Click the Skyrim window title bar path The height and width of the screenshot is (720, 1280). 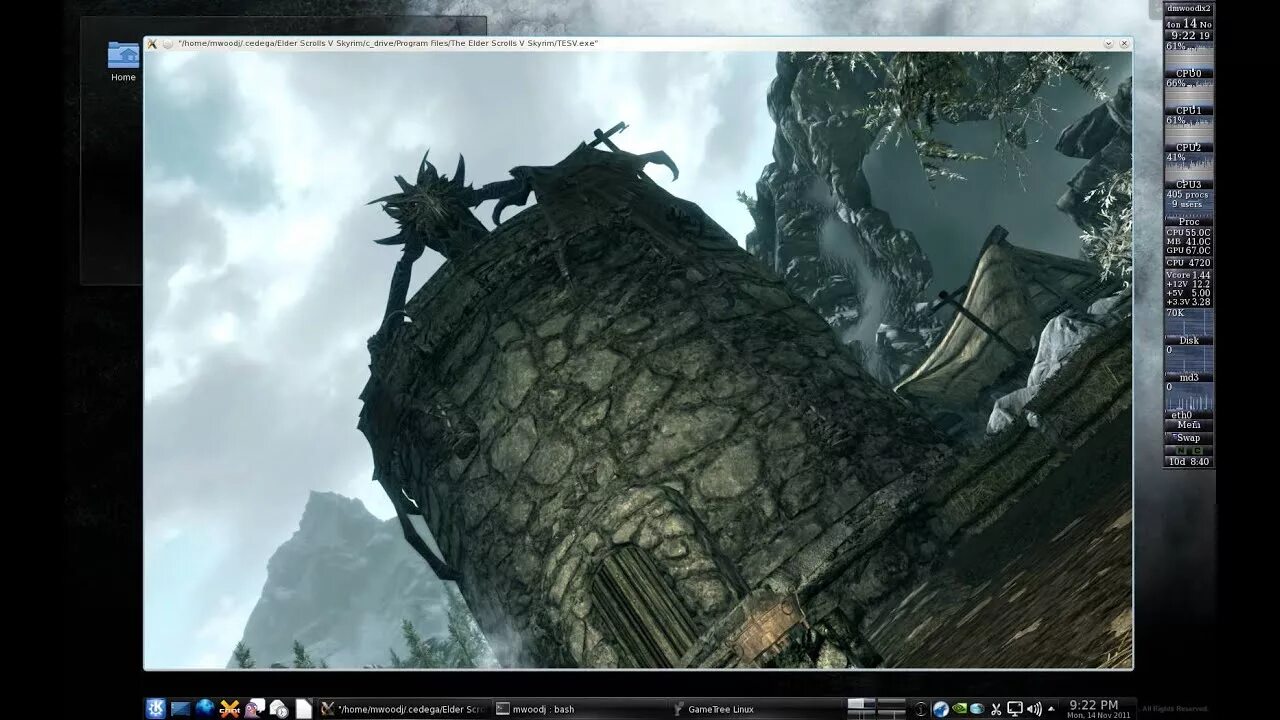click(x=388, y=44)
